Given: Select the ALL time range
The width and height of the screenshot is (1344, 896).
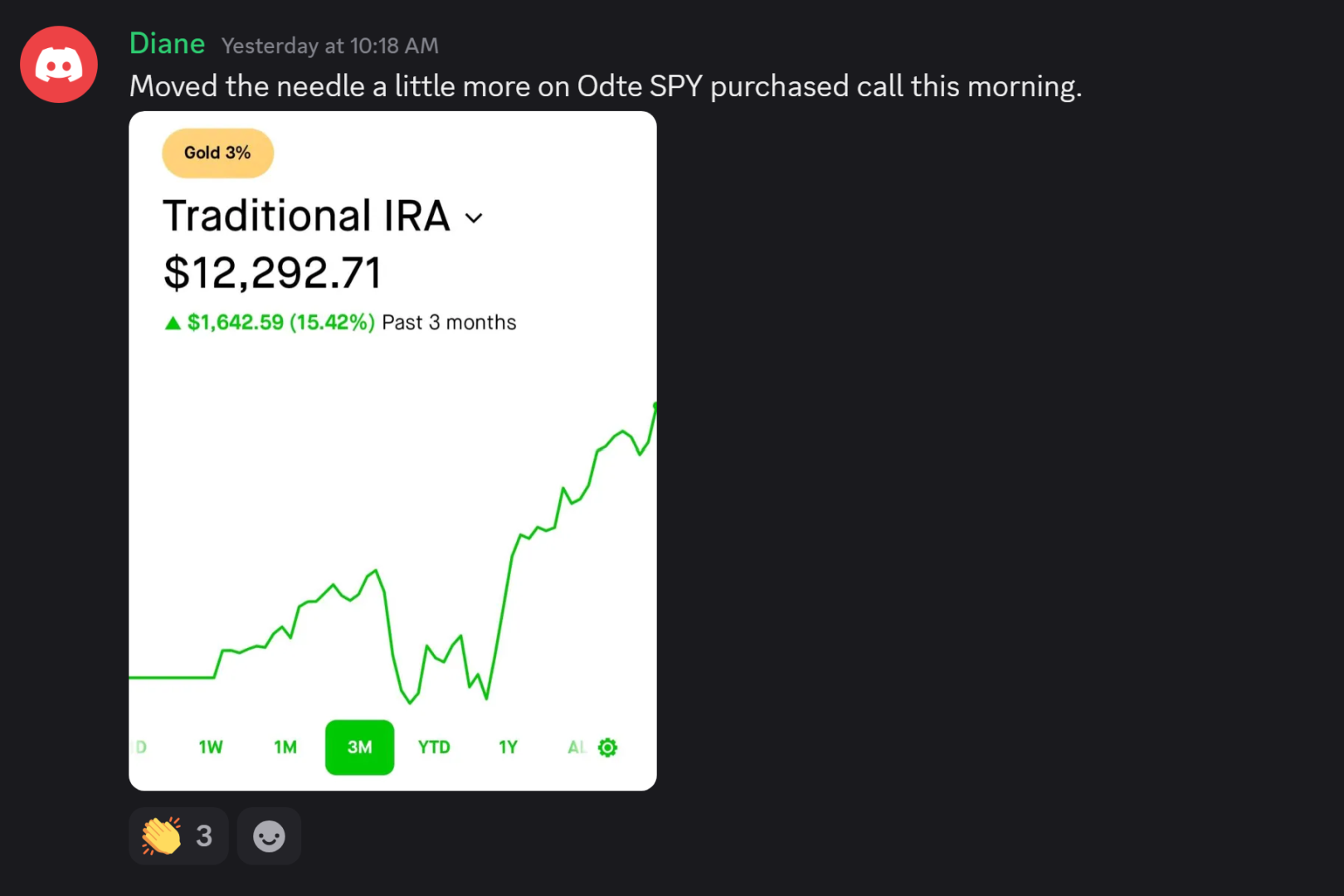Looking at the screenshot, I should click(577, 747).
